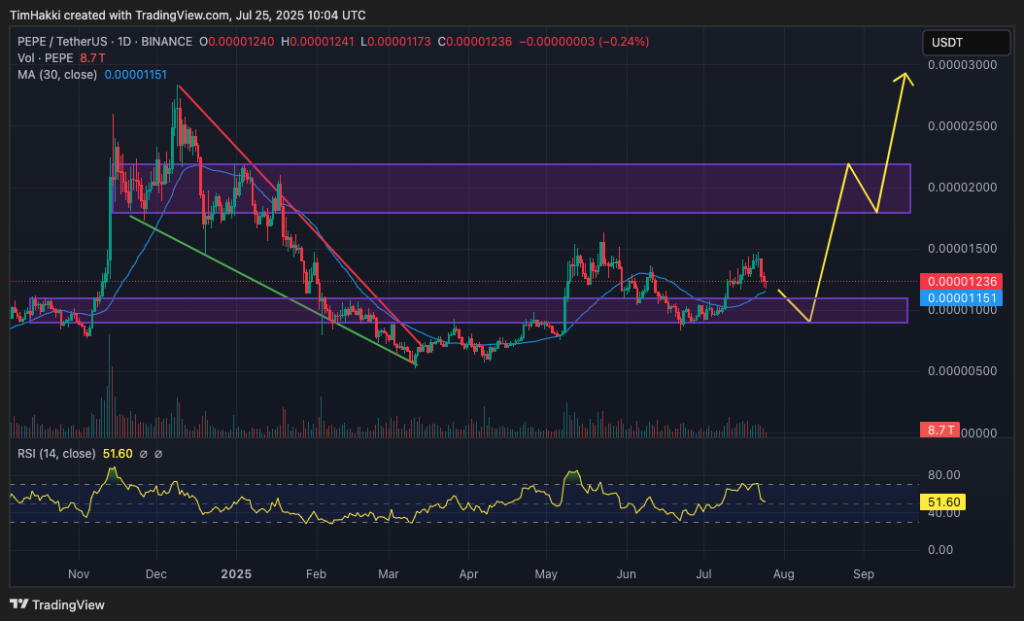This screenshot has width=1024, height=621.
Task: Click the first ∅ symbol beside RSI value
Action: [144, 454]
